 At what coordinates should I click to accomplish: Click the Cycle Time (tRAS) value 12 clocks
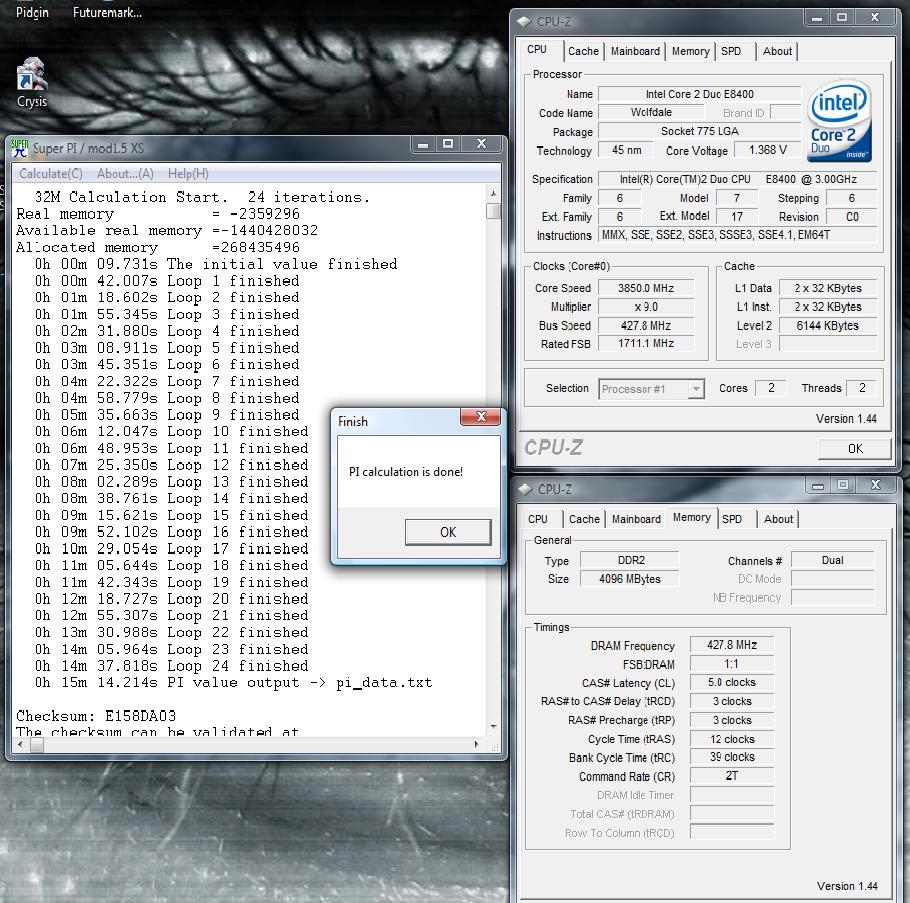click(x=732, y=739)
